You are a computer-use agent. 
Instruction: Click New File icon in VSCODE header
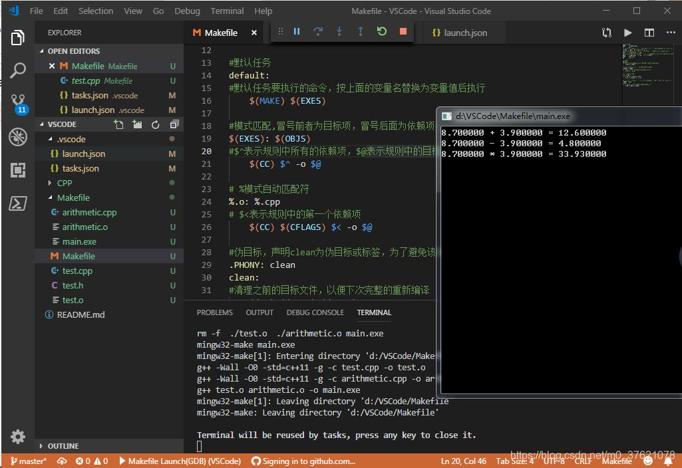coord(119,124)
